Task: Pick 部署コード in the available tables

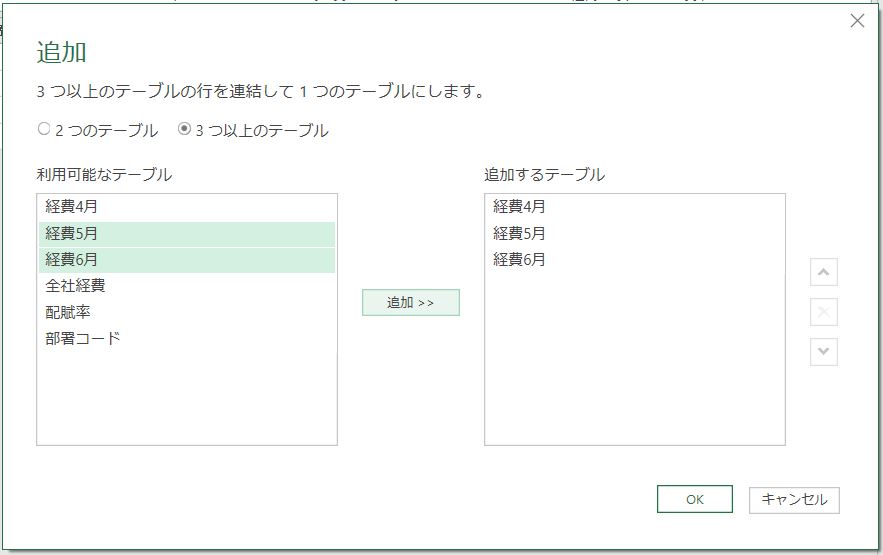Action: click(83, 338)
